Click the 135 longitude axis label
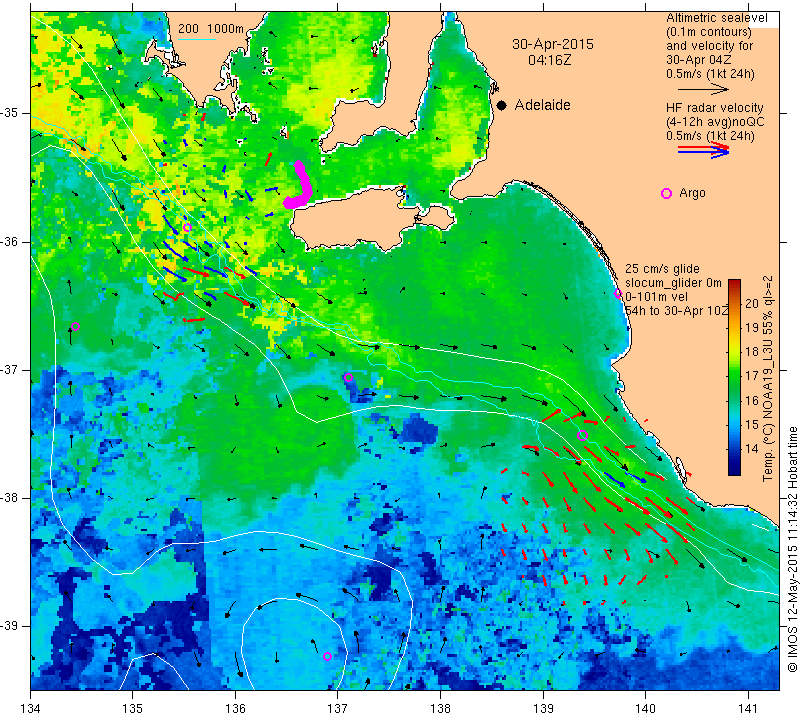The width and height of the screenshot is (800, 720). coord(133,708)
